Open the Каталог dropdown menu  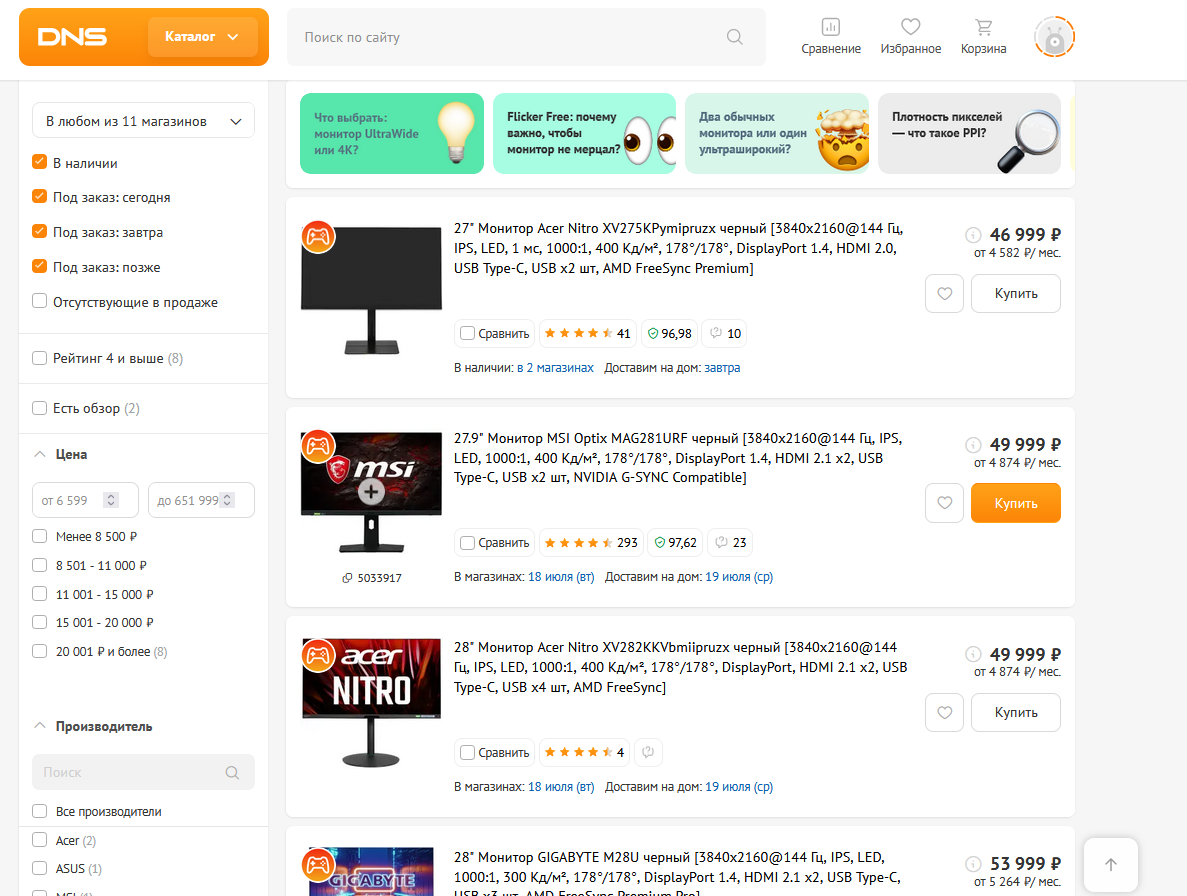(202, 37)
